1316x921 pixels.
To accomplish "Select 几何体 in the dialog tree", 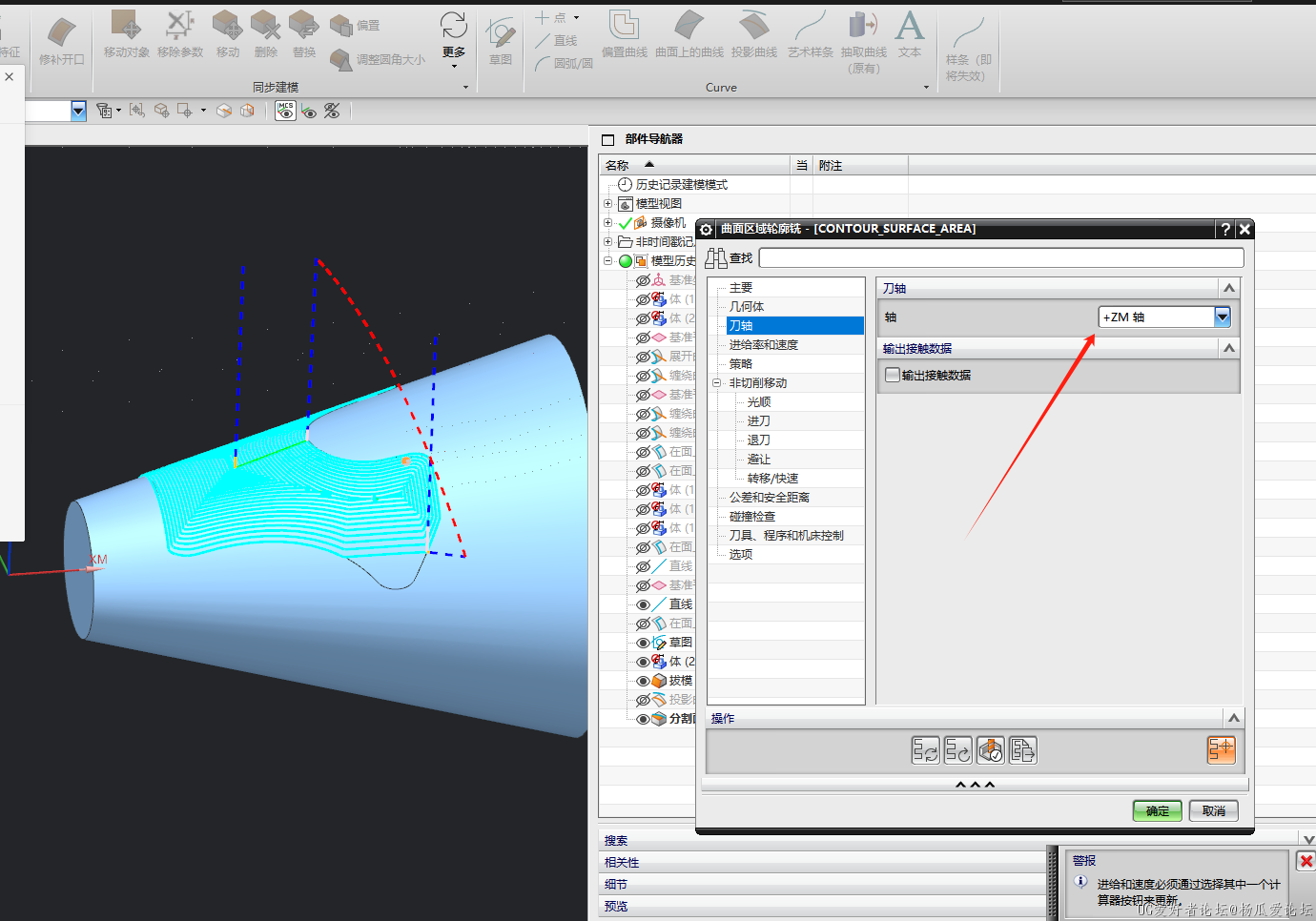I will coord(746,306).
